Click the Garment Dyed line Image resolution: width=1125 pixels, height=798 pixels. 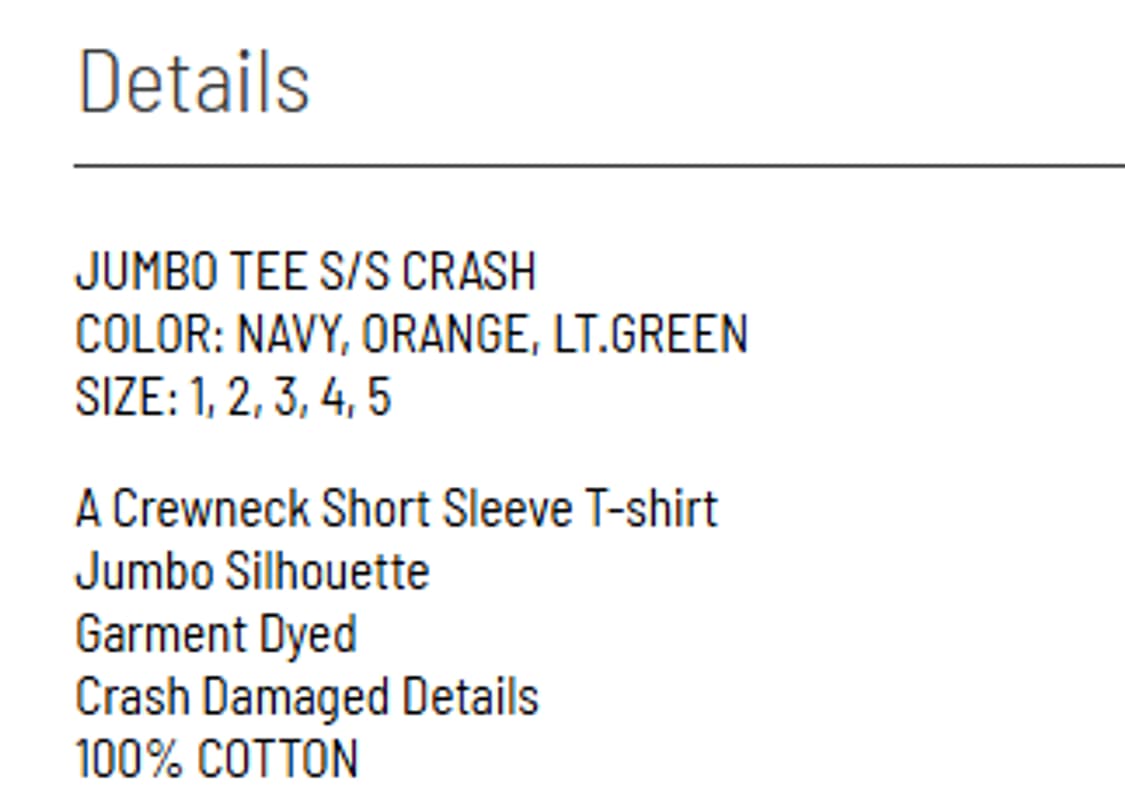[216, 634]
